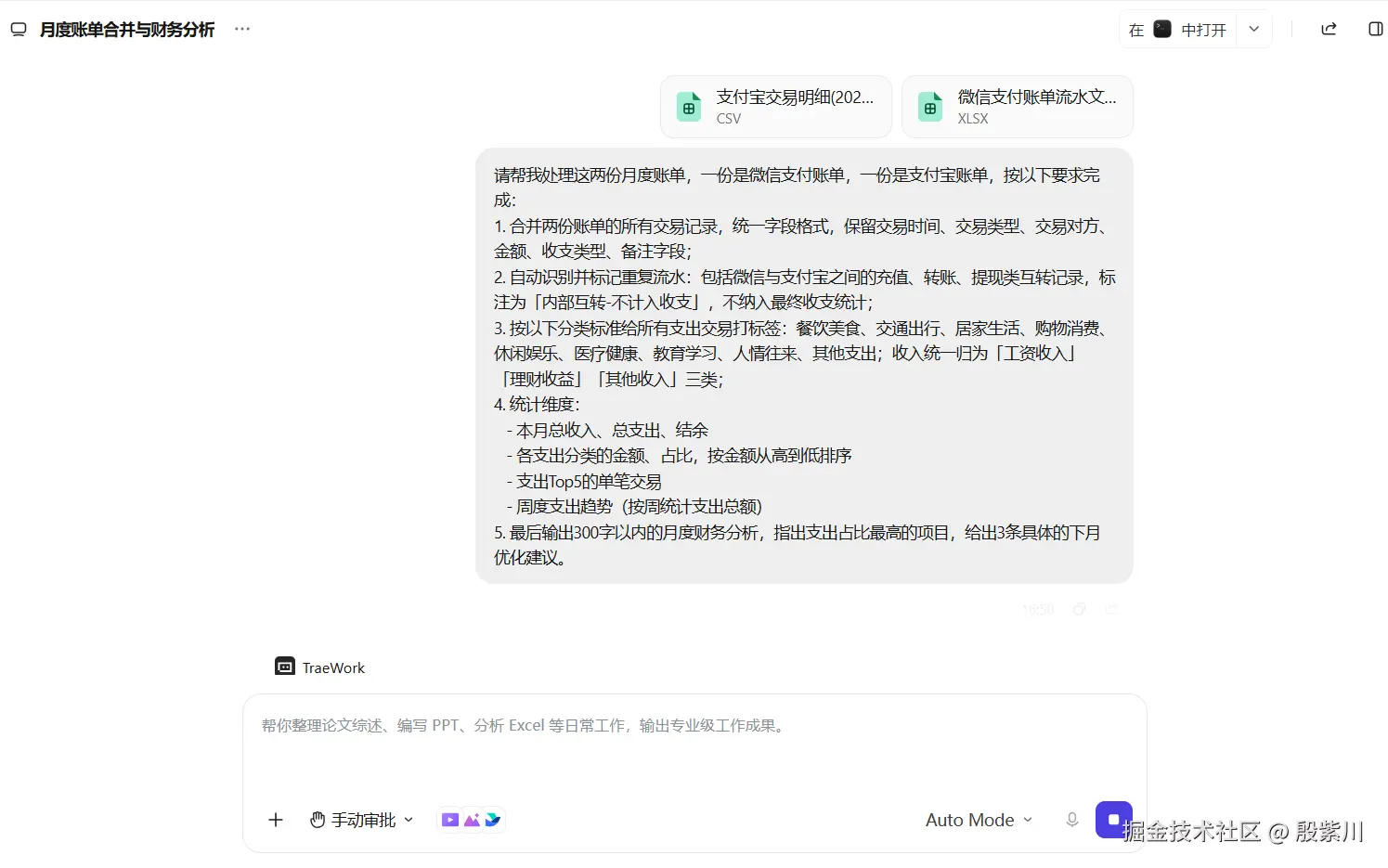Screen dimensions: 1388x868
Task: Open the Auto Mode selector
Action: point(979,820)
